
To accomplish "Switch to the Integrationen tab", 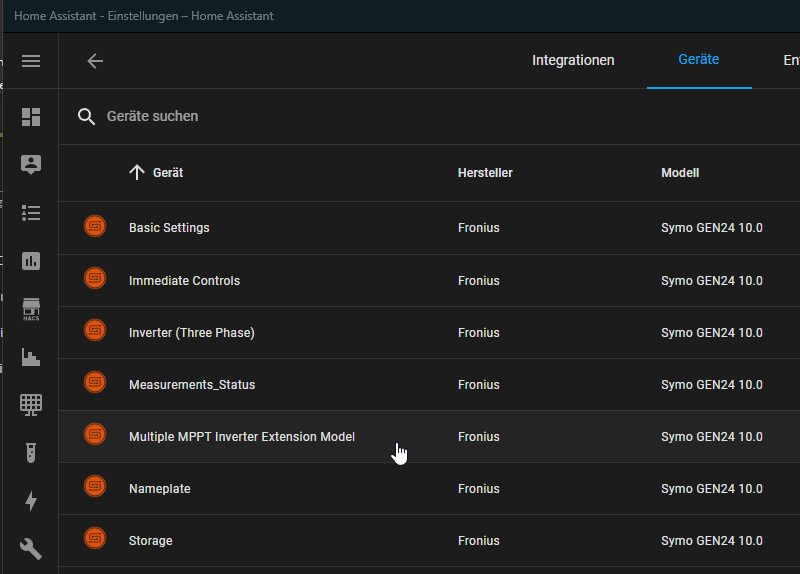I will pos(573,61).
